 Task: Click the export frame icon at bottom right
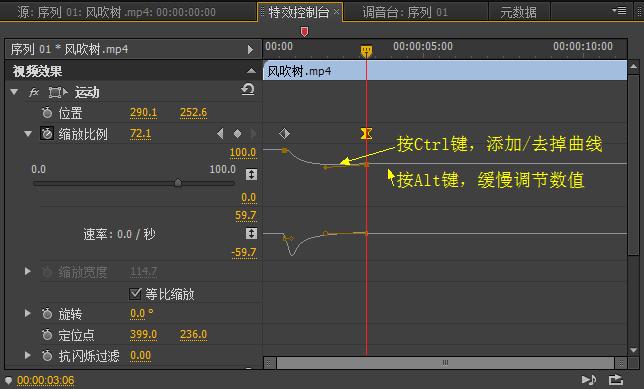[616, 380]
